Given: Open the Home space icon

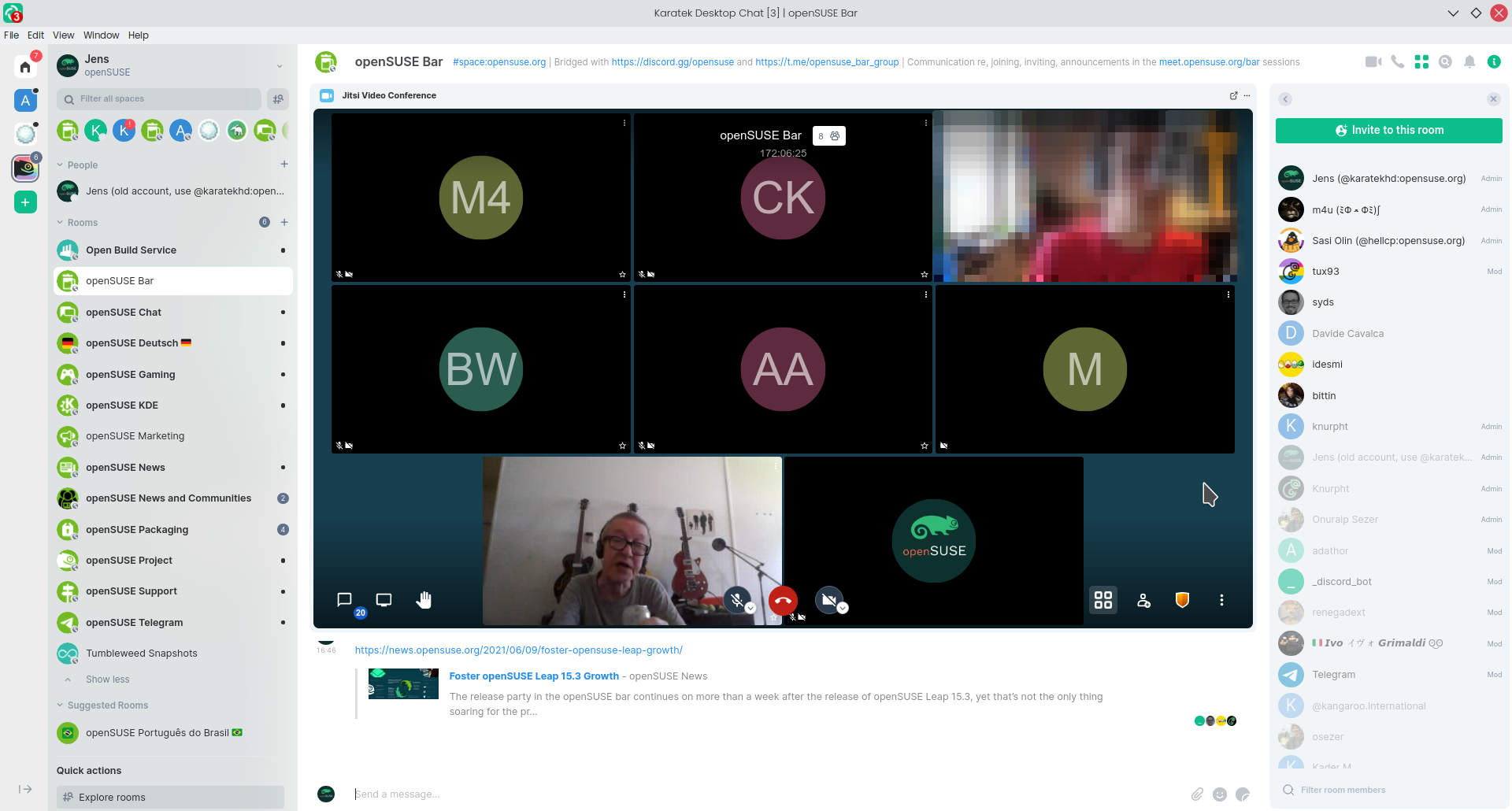Looking at the screenshot, I should [25, 67].
